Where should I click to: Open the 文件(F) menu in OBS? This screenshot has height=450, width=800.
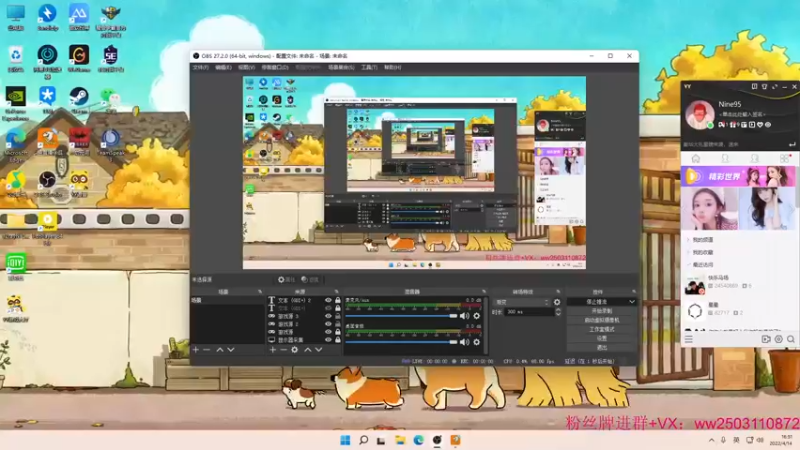pos(201,67)
